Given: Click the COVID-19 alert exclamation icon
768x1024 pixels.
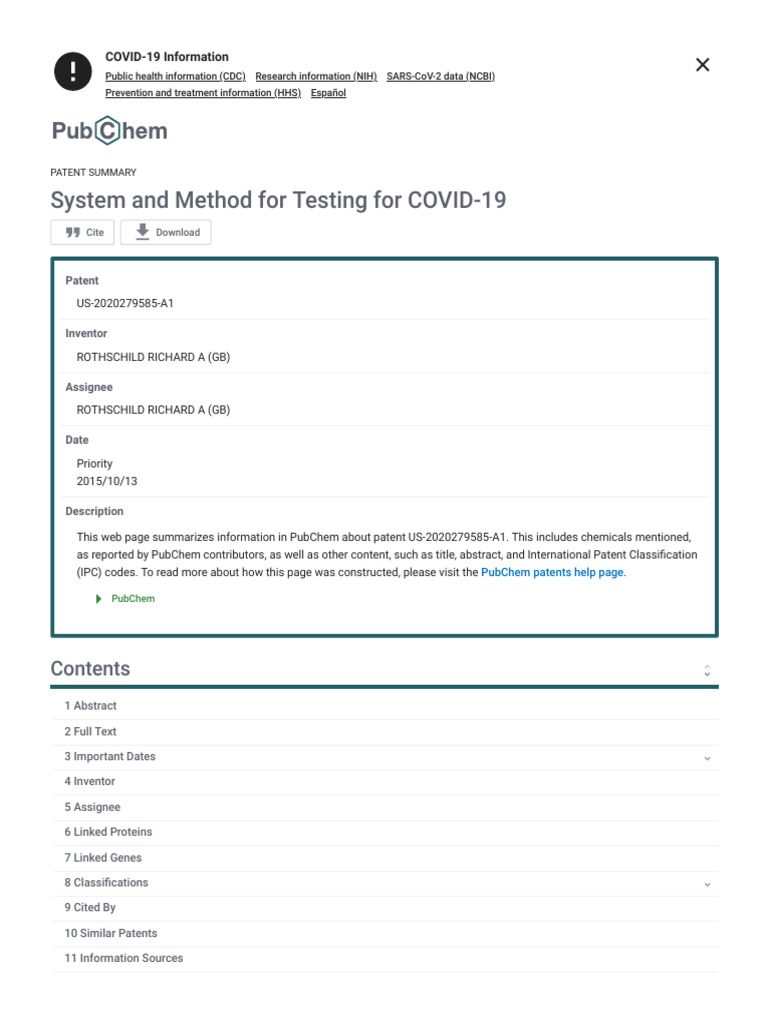Looking at the screenshot, I should click(x=72, y=70).
